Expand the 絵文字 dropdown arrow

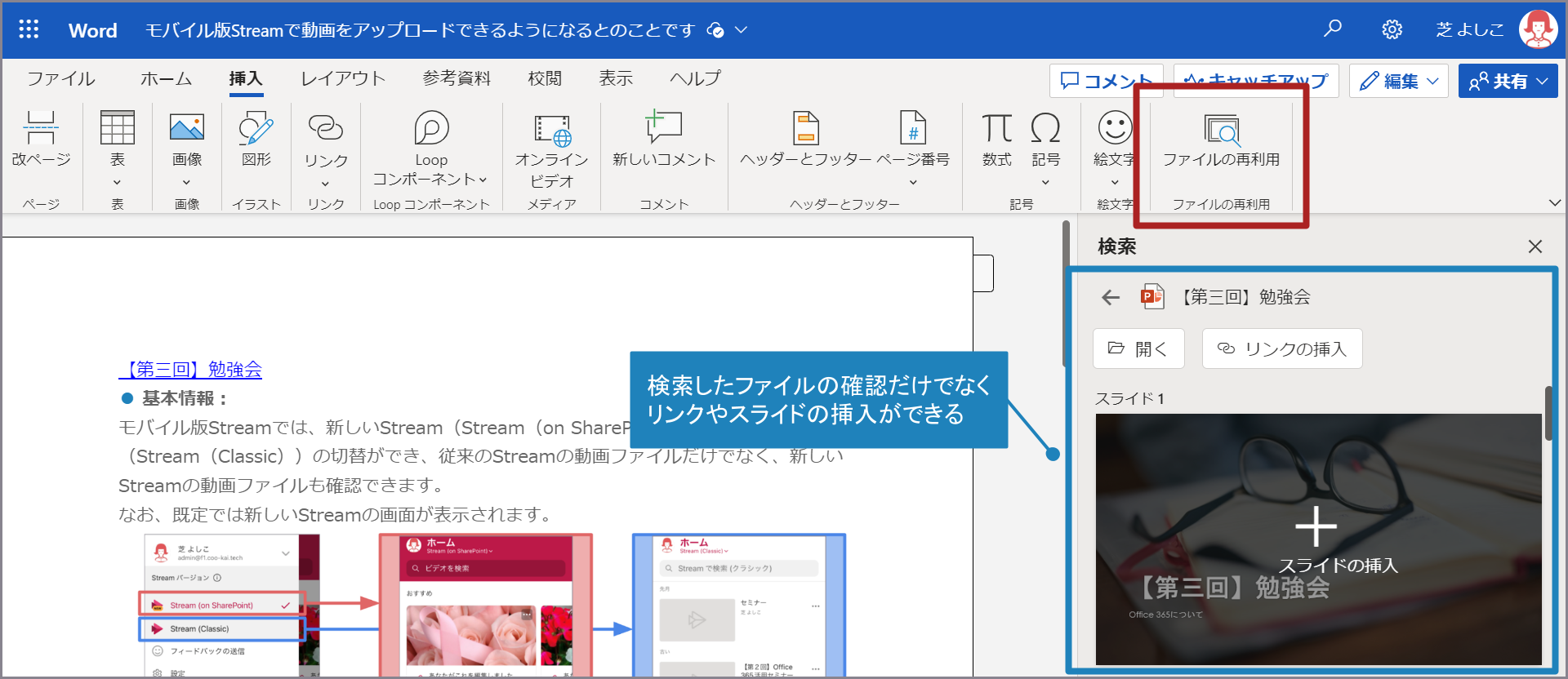(x=1115, y=183)
